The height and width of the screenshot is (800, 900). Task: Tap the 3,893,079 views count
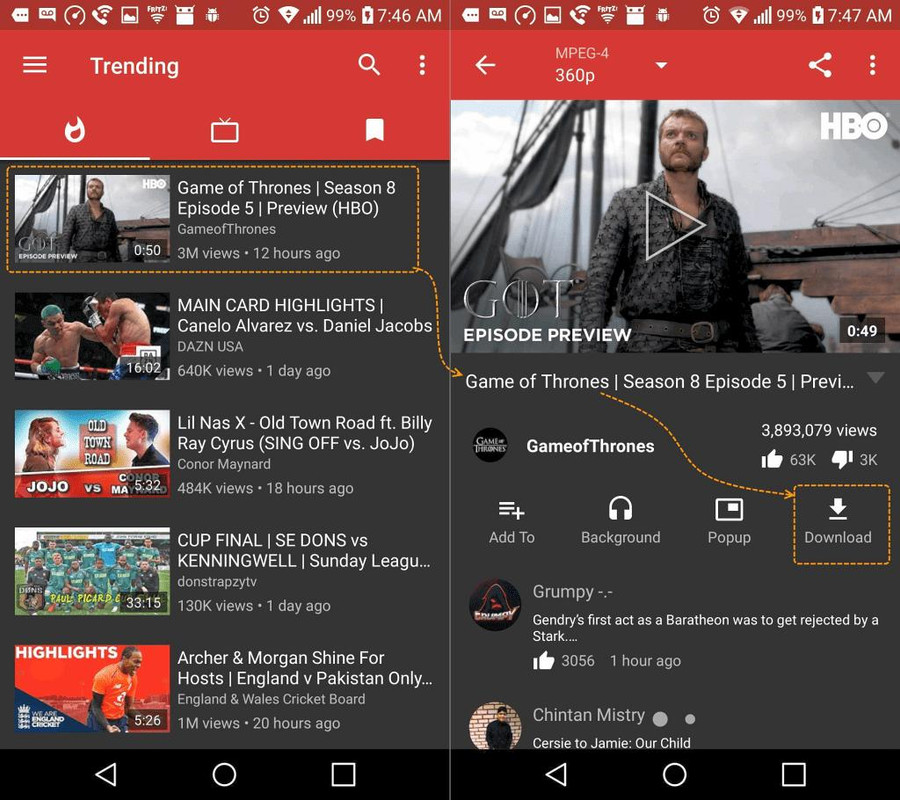tap(819, 430)
